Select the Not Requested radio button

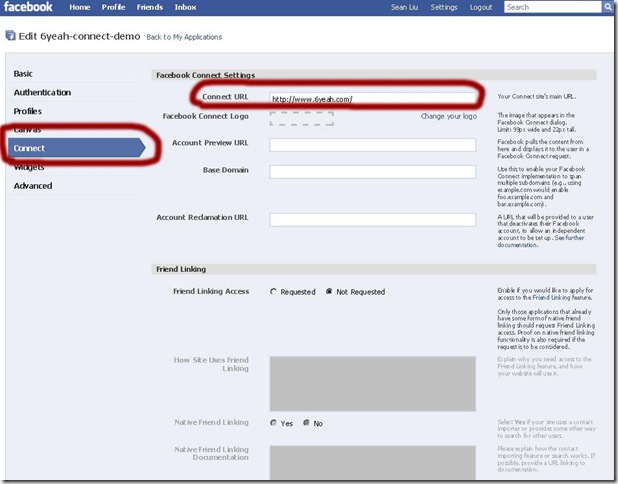tap(329, 291)
